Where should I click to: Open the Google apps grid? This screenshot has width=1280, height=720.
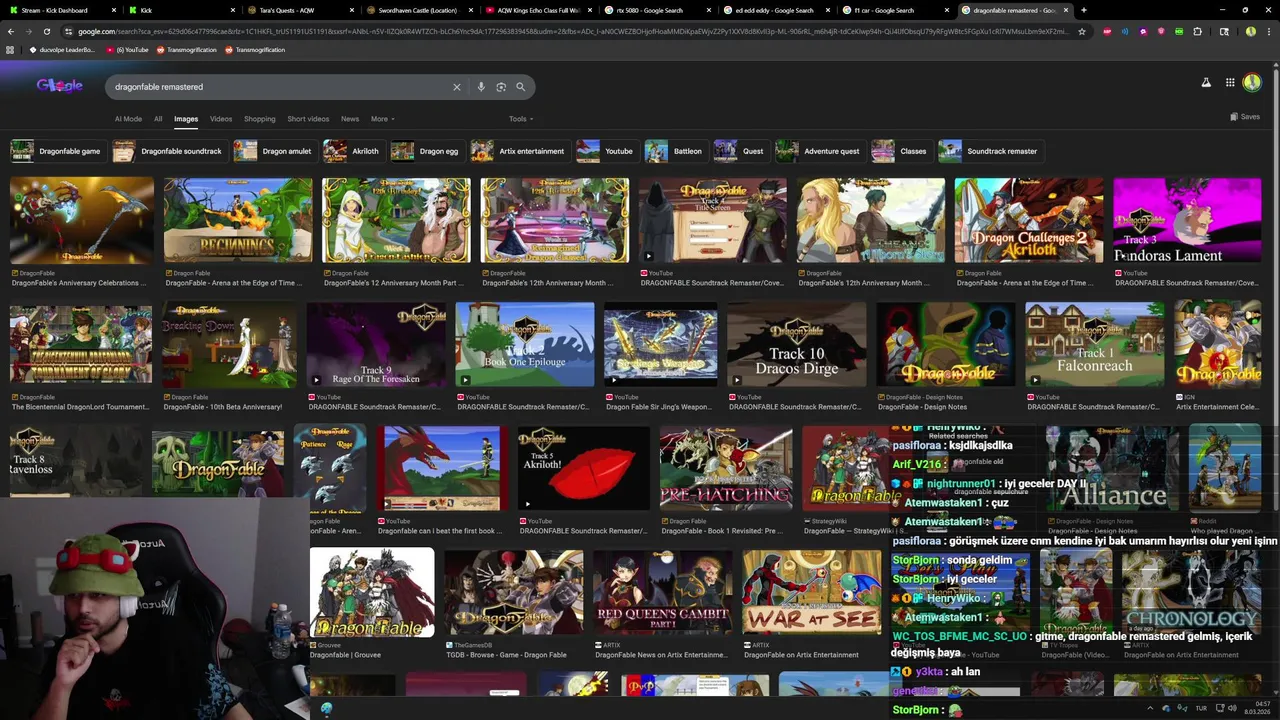(1230, 82)
